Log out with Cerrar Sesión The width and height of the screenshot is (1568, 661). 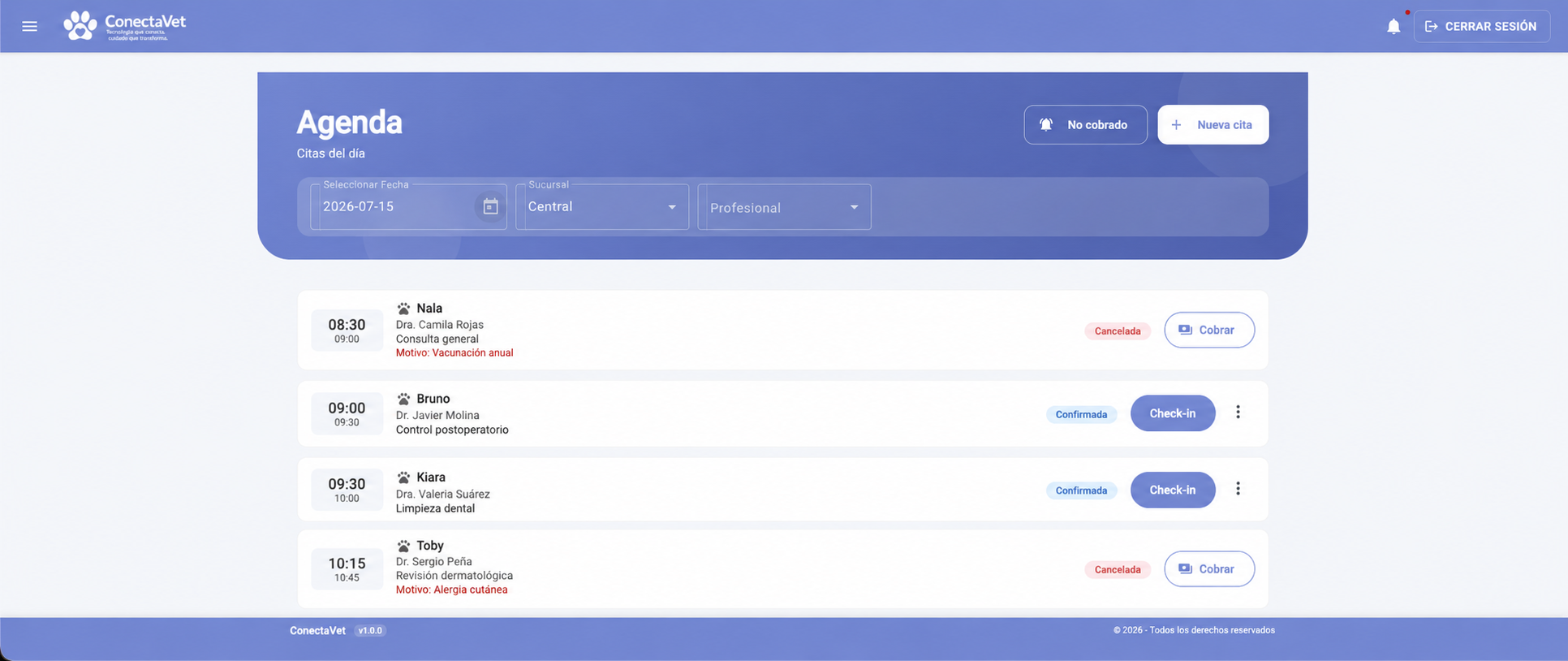(x=1481, y=27)
